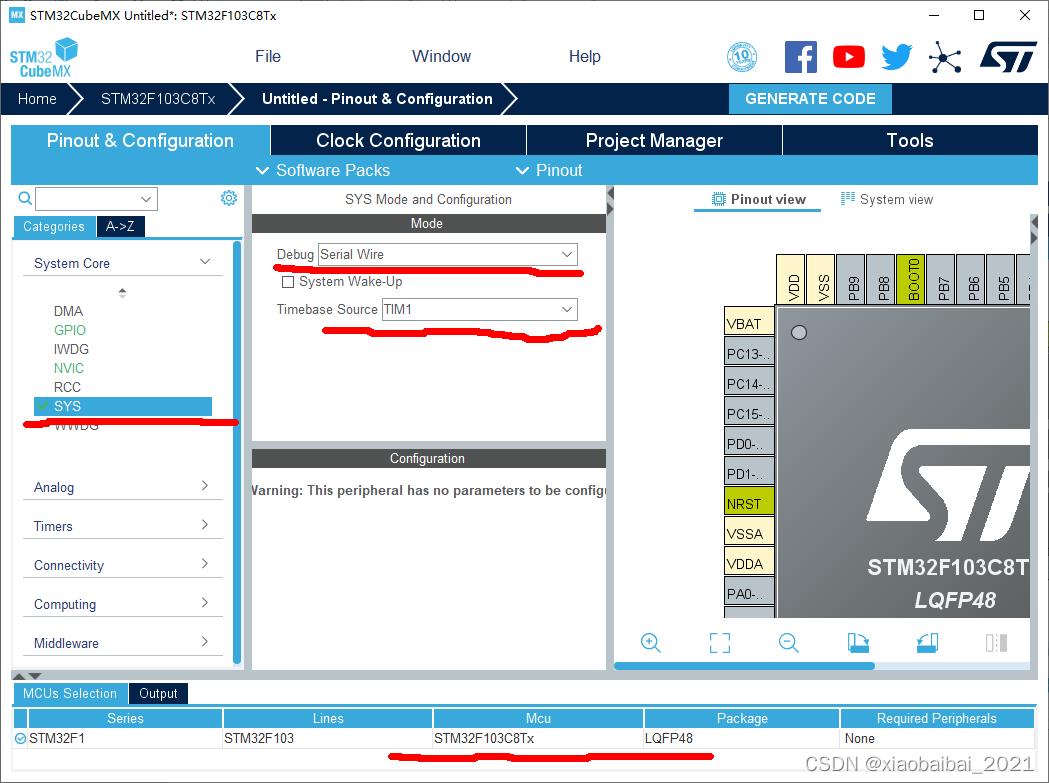Switch to the Output tab
Image resolution: width=1049 pixels, height=783 pixels.
tap(158, 693)
